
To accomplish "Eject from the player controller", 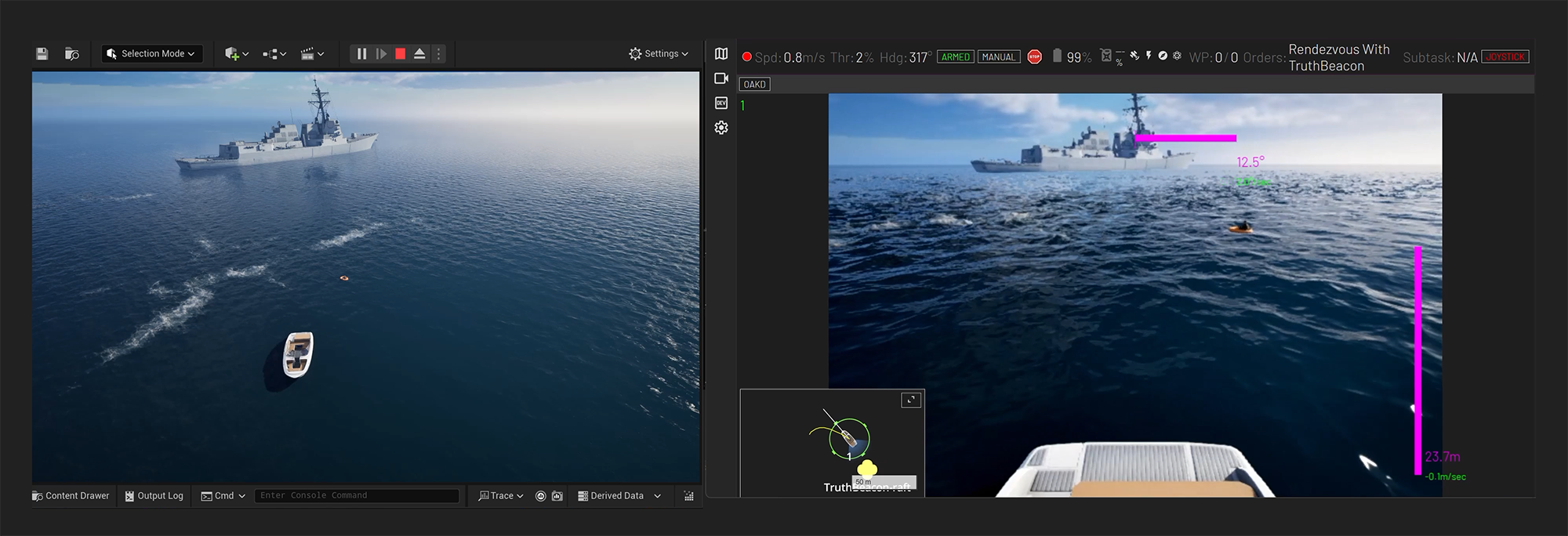I will point(419,54).
